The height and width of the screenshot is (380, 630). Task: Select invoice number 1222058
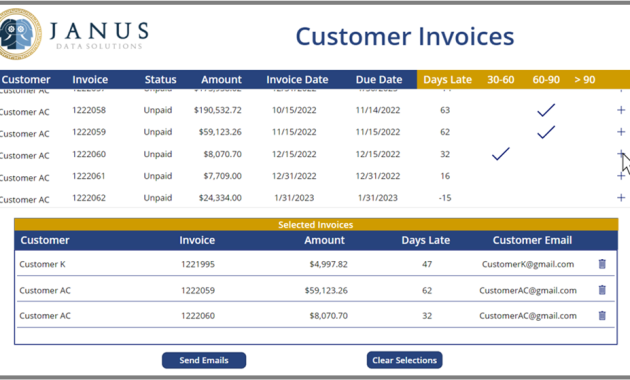click(x=89, y=110)
